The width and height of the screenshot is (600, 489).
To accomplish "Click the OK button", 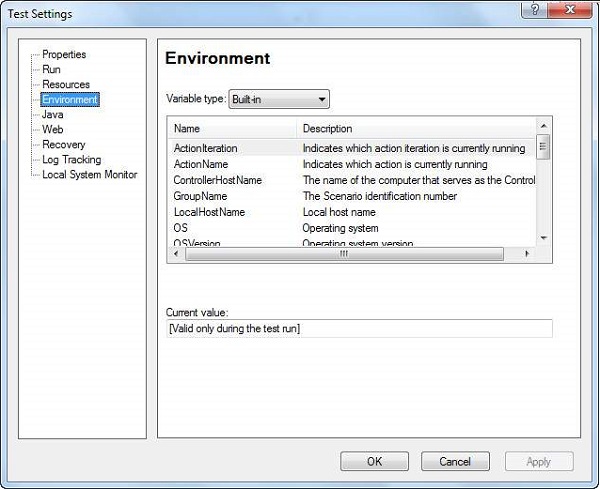I will (374, 462).
